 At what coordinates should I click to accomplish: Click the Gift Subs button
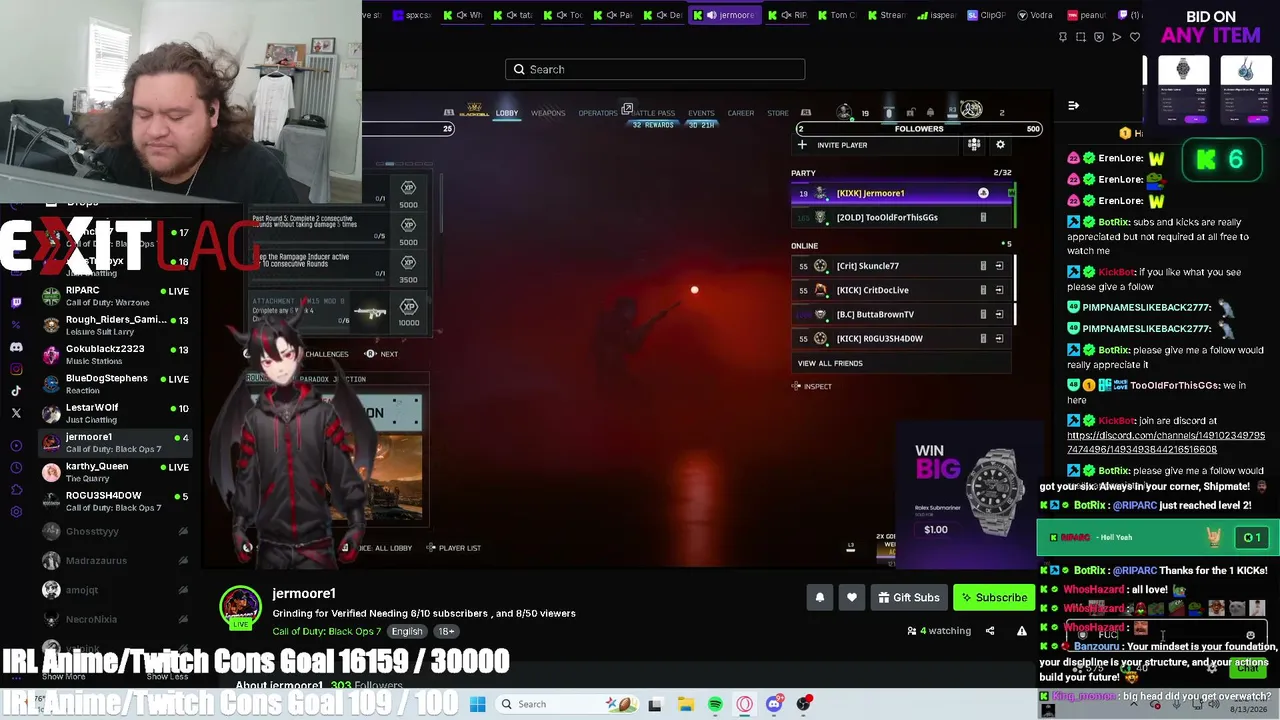909,598
